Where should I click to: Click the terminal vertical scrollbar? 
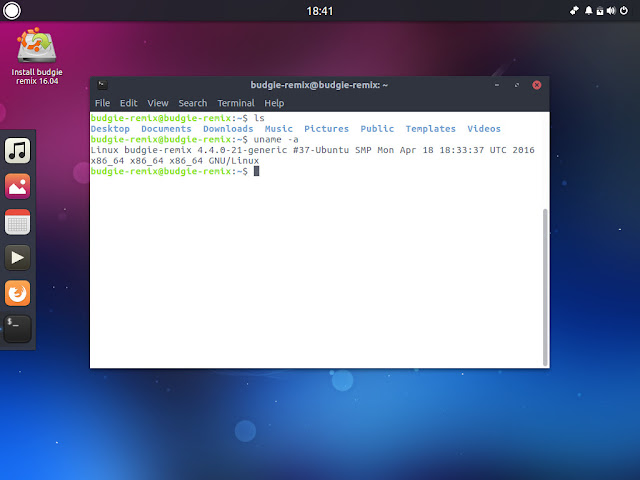545,287
